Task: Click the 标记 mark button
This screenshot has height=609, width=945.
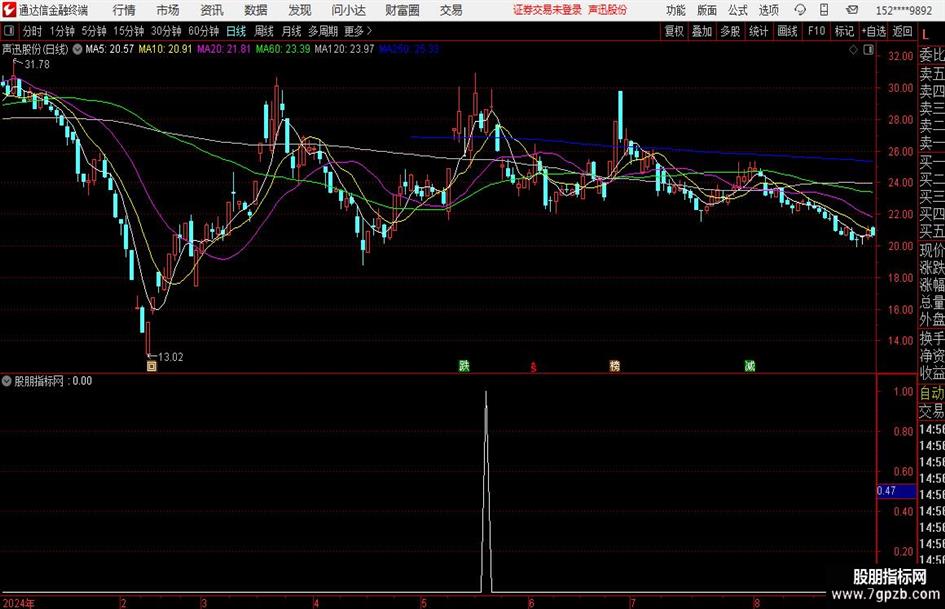Action: point(844,31)
